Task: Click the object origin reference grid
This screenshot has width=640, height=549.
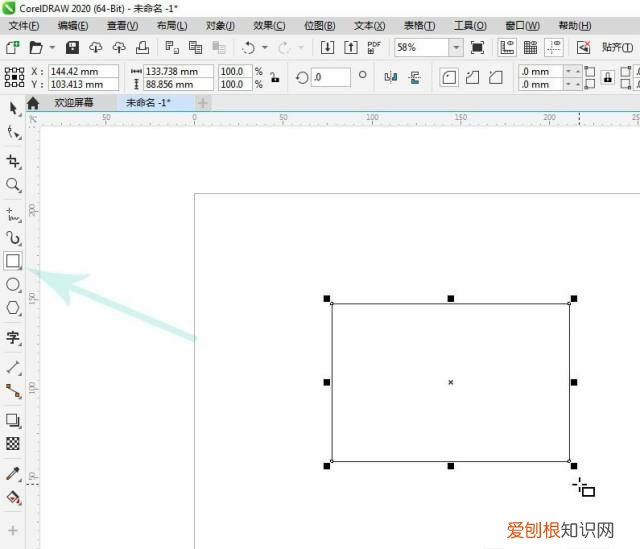Action: pos(14,77)
